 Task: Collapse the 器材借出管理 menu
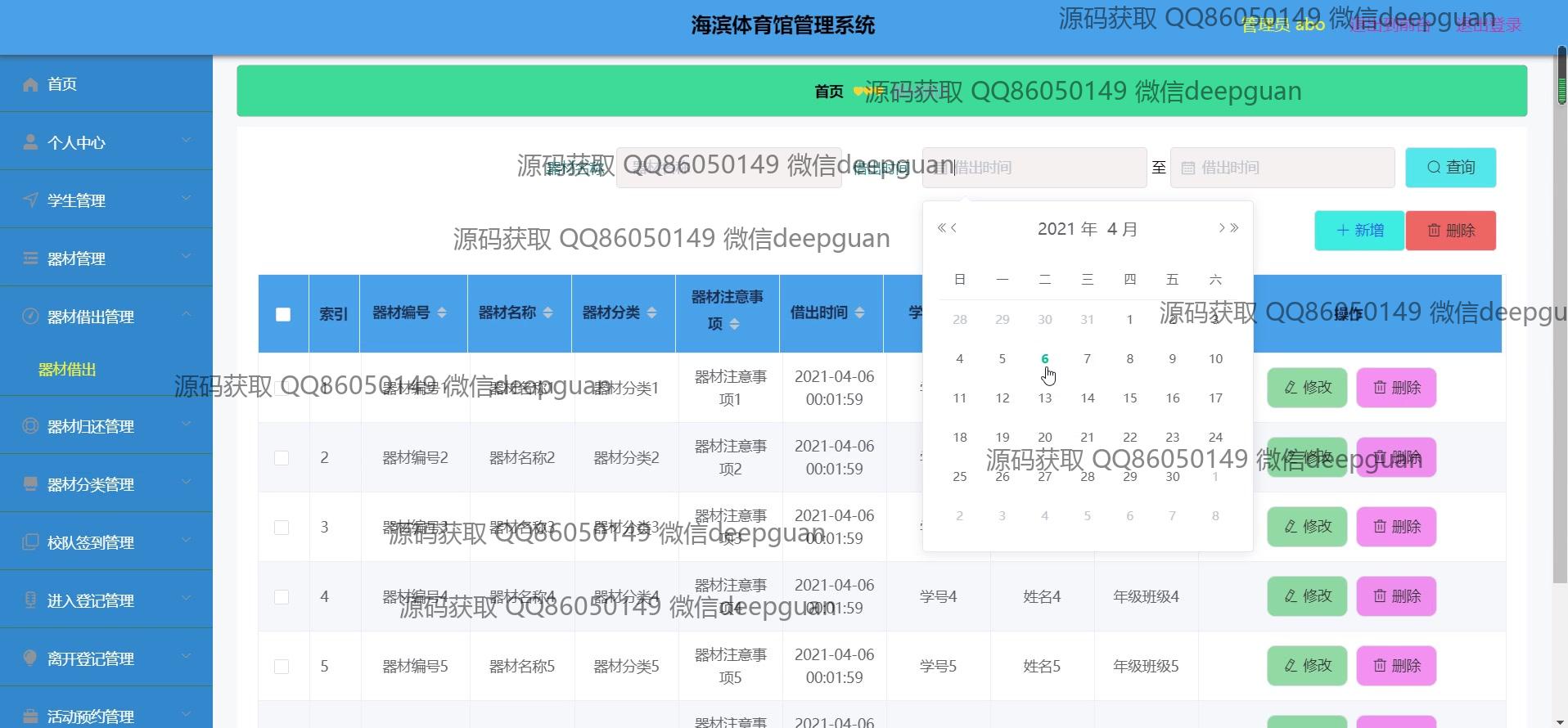106,317
